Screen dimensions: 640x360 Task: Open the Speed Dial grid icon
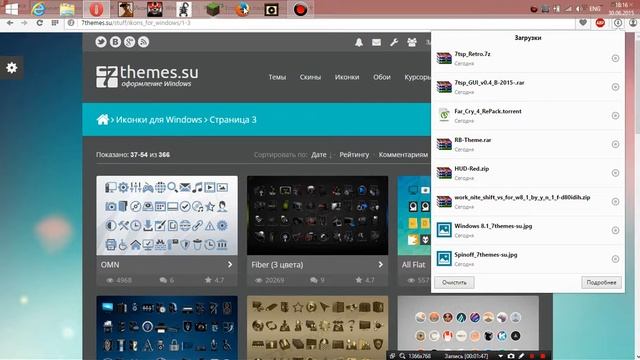tap(55, 23)
